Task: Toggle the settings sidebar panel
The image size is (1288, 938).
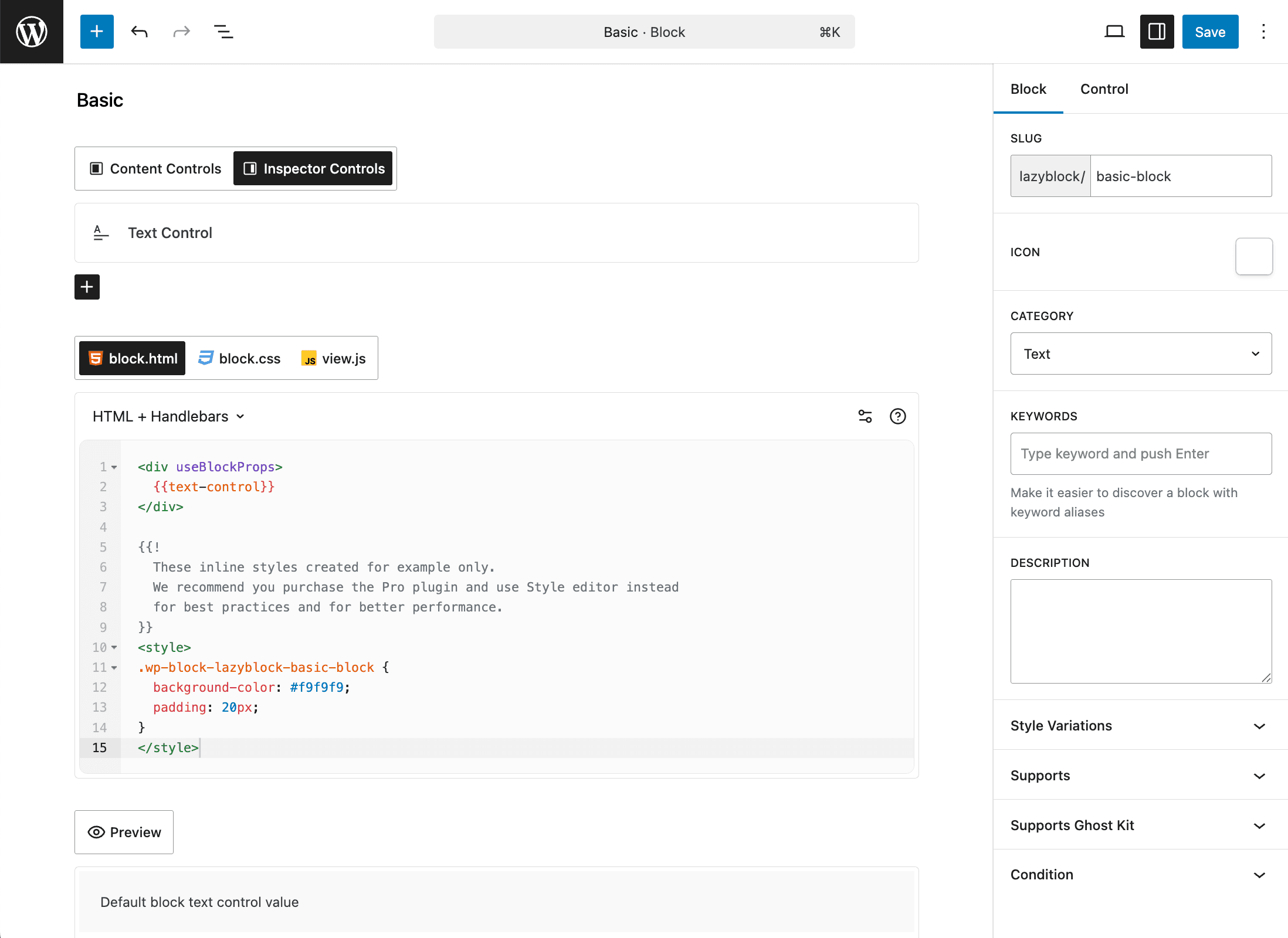Action: click(x=1157, y=32)
